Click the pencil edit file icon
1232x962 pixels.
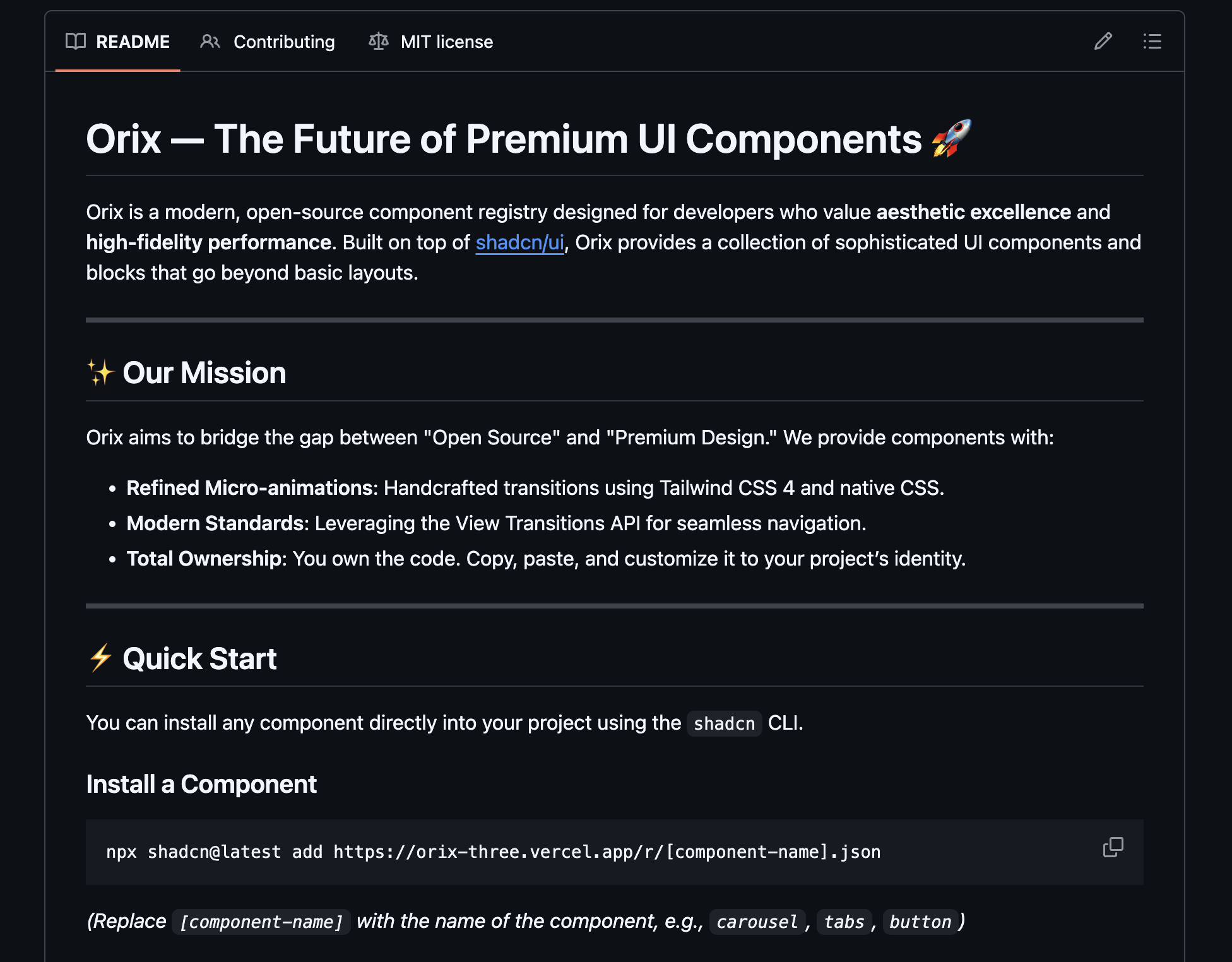click(1103, 42)
